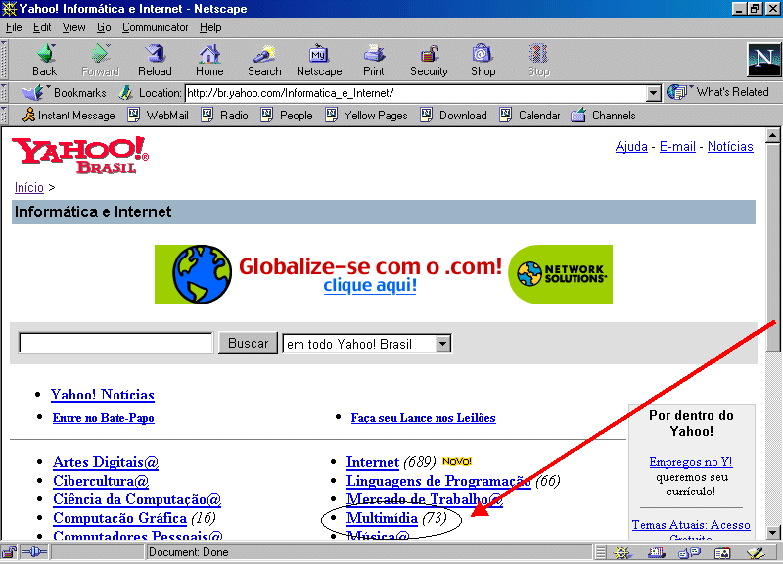This screenshot has width=783, height=564.
Task: Open Newsgroups from the component bar
Action: pos(690,553)
